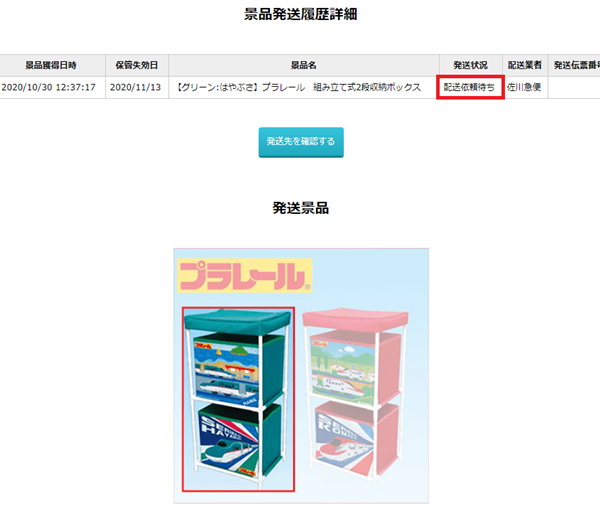Viewport: 600px width, 507px height.
Task: Open the faded pink Komachi storage box image
Action: [x=355, y=394]
